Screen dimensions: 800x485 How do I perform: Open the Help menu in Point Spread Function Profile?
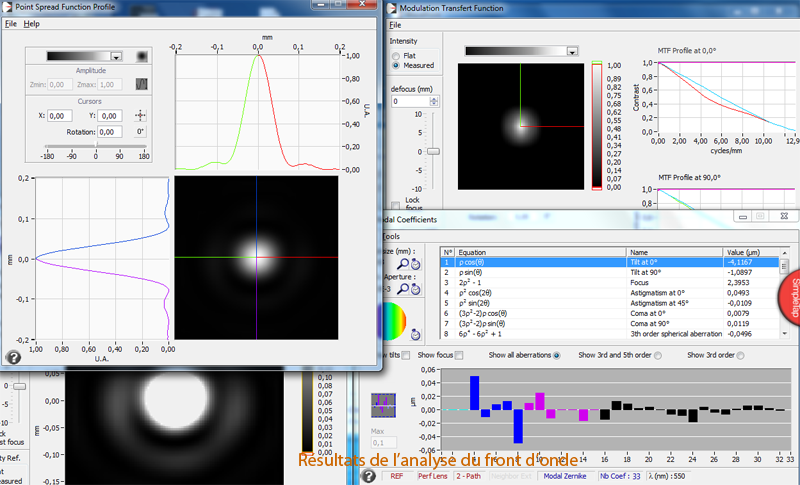pyautogui.click(x=32, y=24)
